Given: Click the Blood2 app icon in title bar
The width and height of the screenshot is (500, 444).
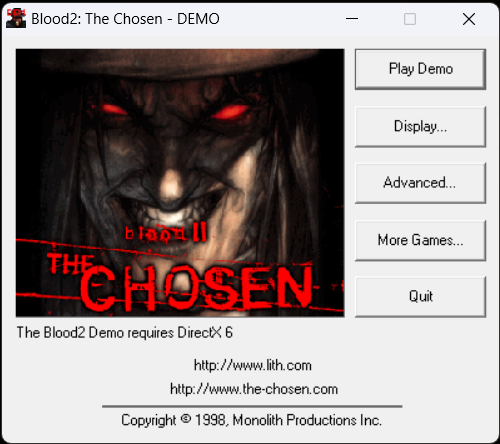Looking at the screenshot, I should click(x=16, y=18).
